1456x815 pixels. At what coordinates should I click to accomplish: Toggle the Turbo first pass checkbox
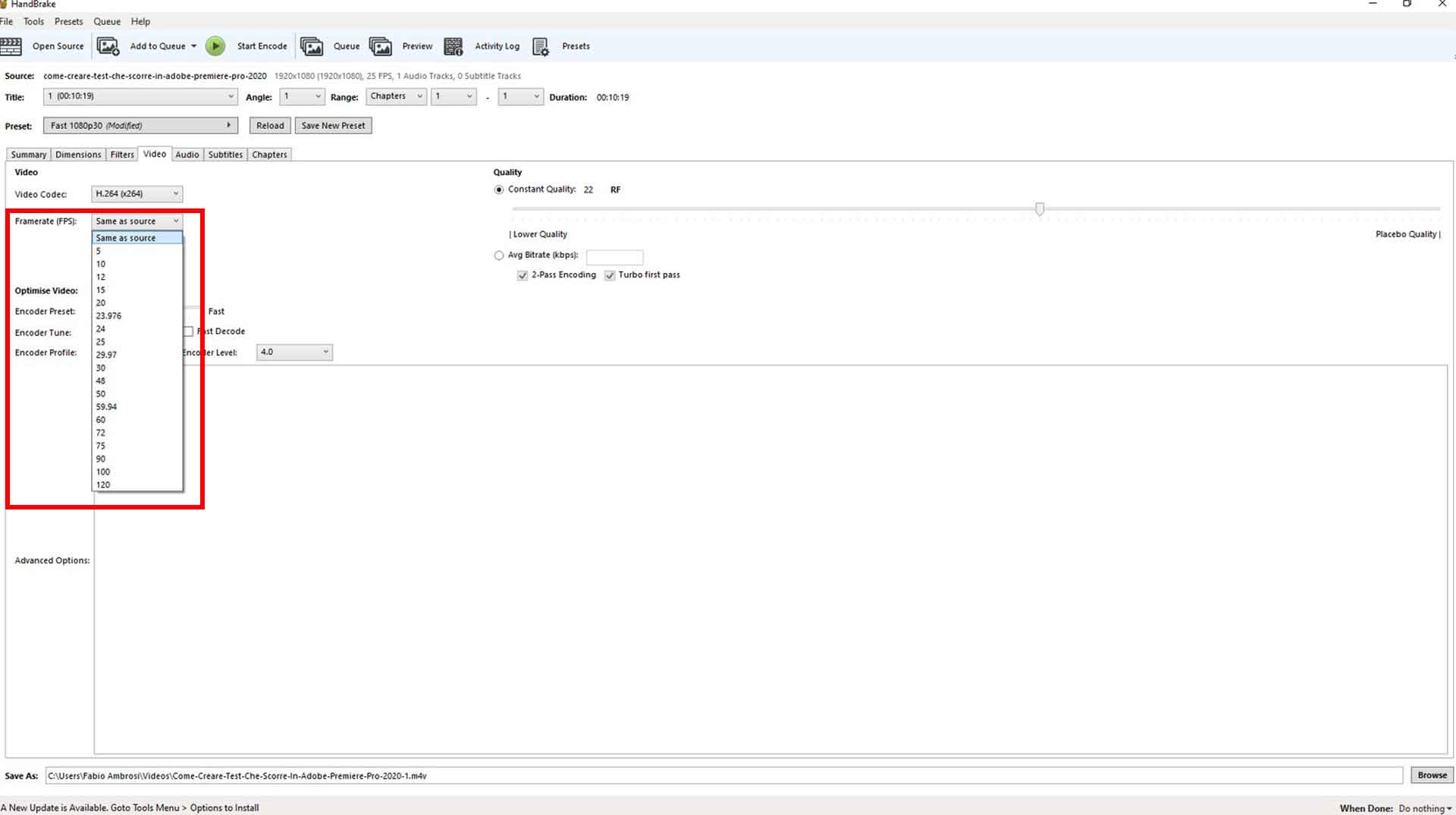point(610,275)
